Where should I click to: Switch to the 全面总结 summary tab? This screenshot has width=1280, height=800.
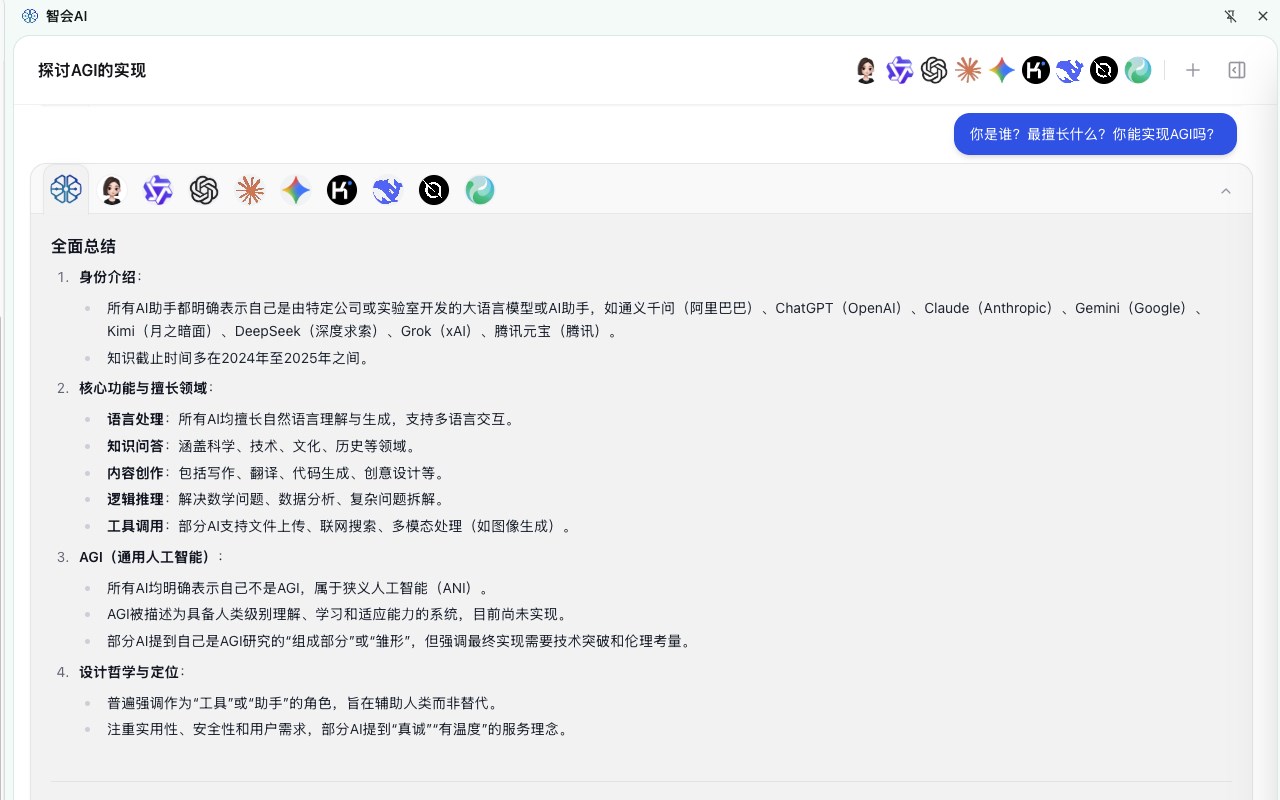[x=66, y=189]
